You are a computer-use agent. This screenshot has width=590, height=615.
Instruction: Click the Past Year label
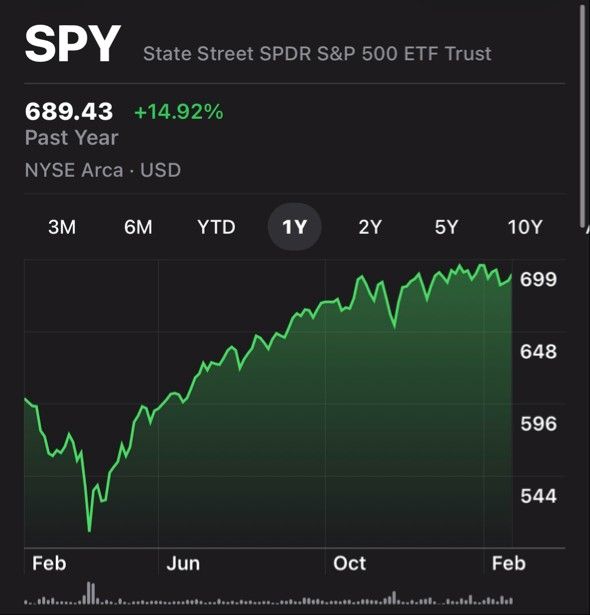71,138
